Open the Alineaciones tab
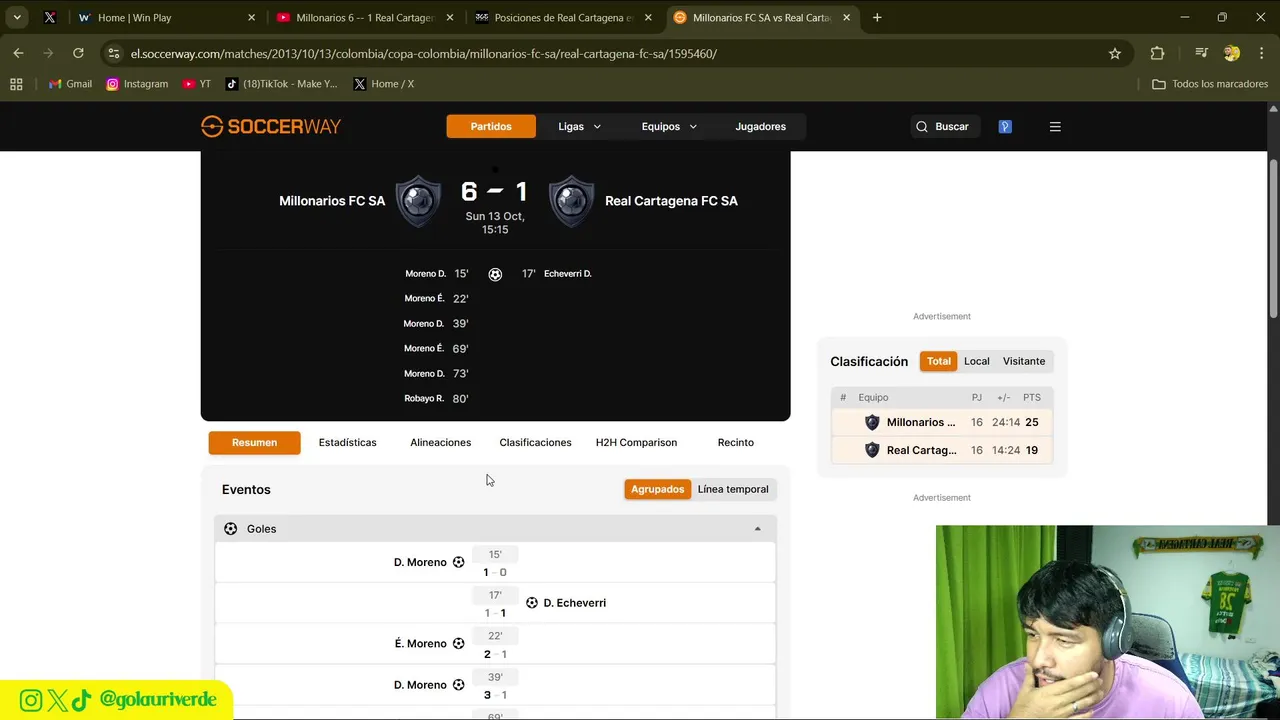Viewport: 1280px width, 720px height. [x=440, y=443]
